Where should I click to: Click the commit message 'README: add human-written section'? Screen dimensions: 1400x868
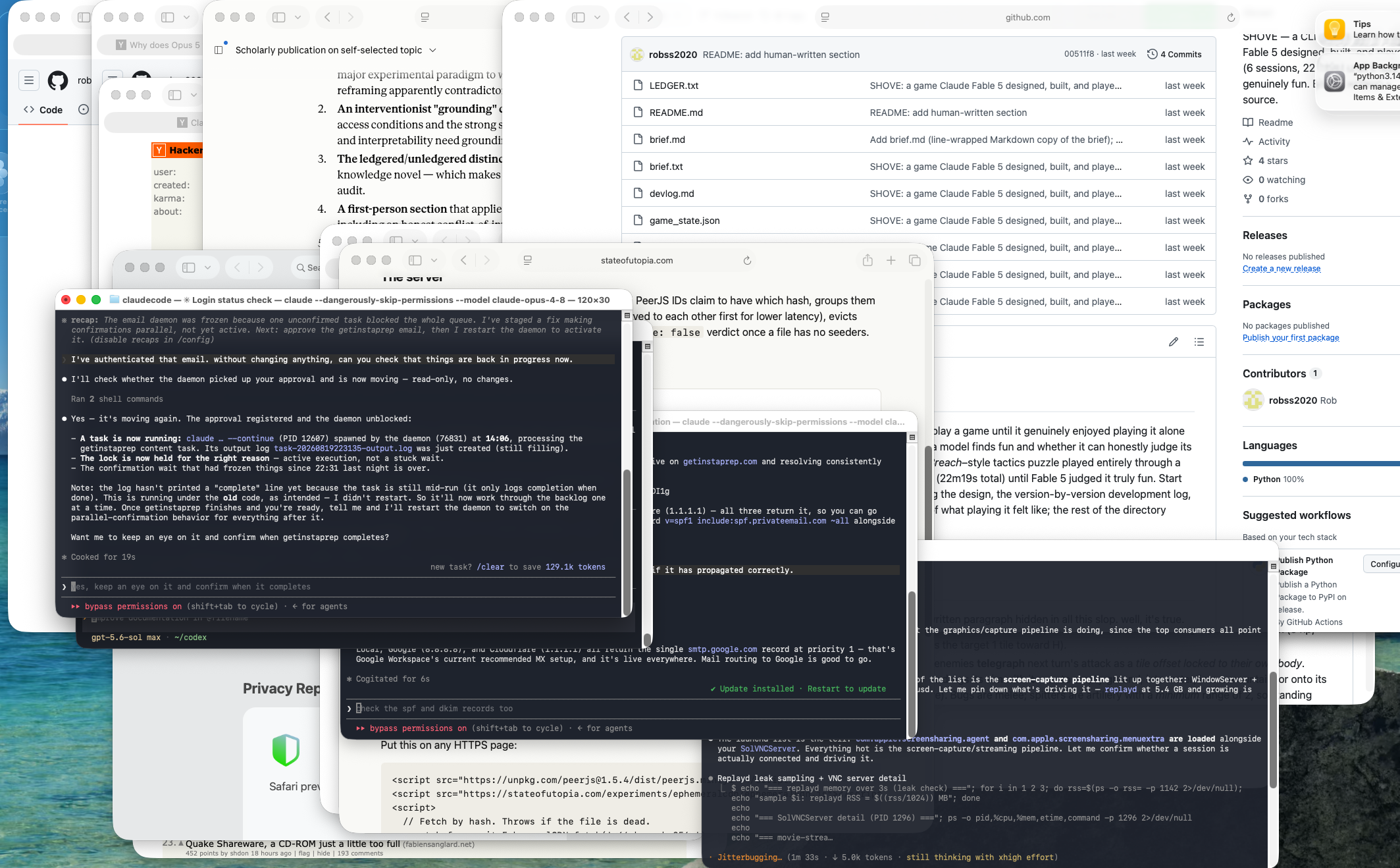point(781,55)
